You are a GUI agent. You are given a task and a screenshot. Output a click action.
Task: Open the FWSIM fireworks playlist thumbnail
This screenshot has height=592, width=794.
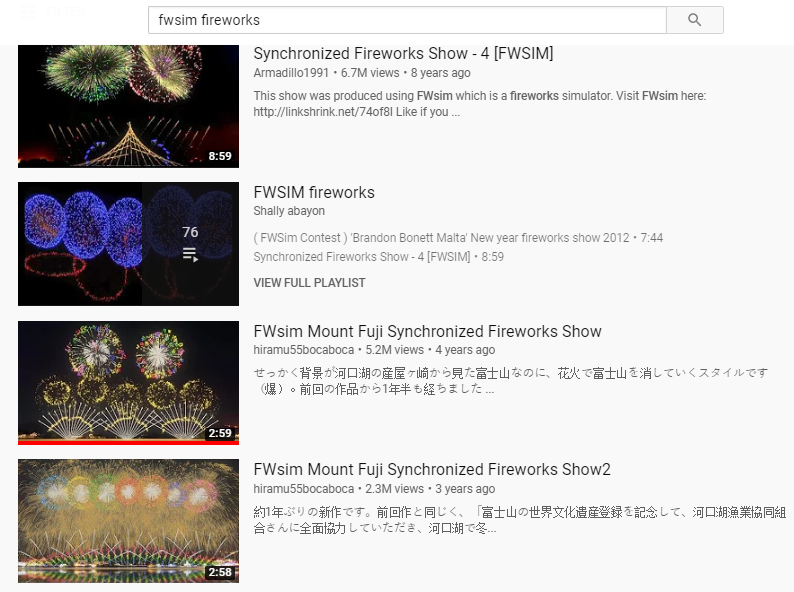coord(128,244)
